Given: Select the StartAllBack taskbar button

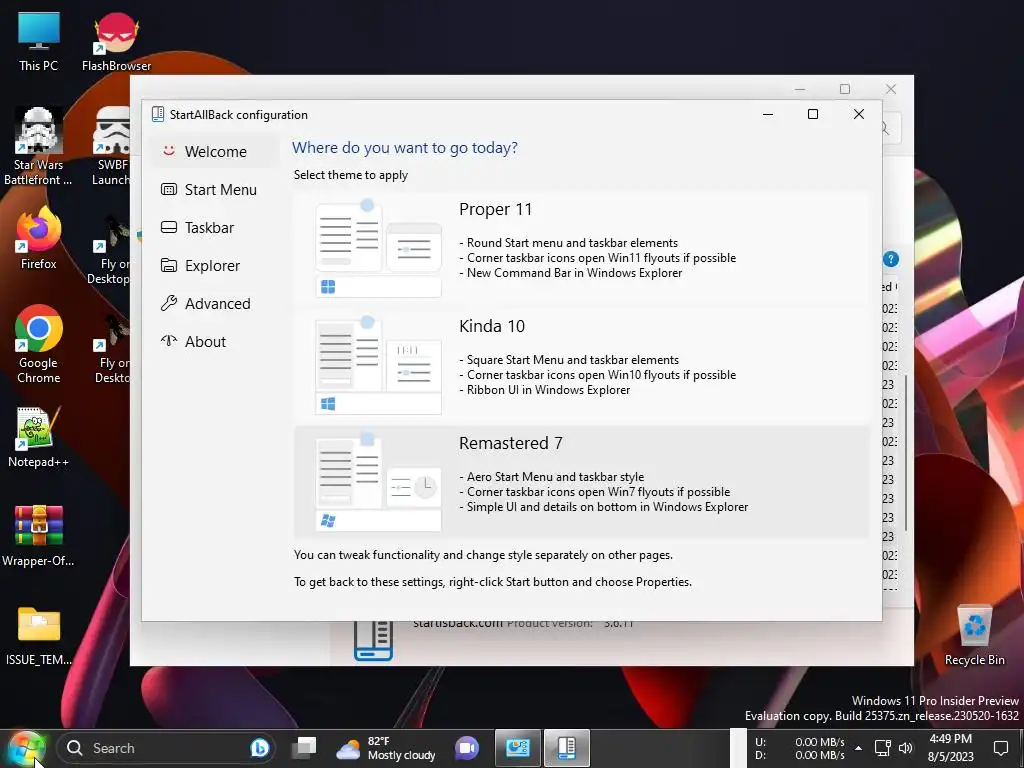Looking at the screenshot, I should point(566,748).
